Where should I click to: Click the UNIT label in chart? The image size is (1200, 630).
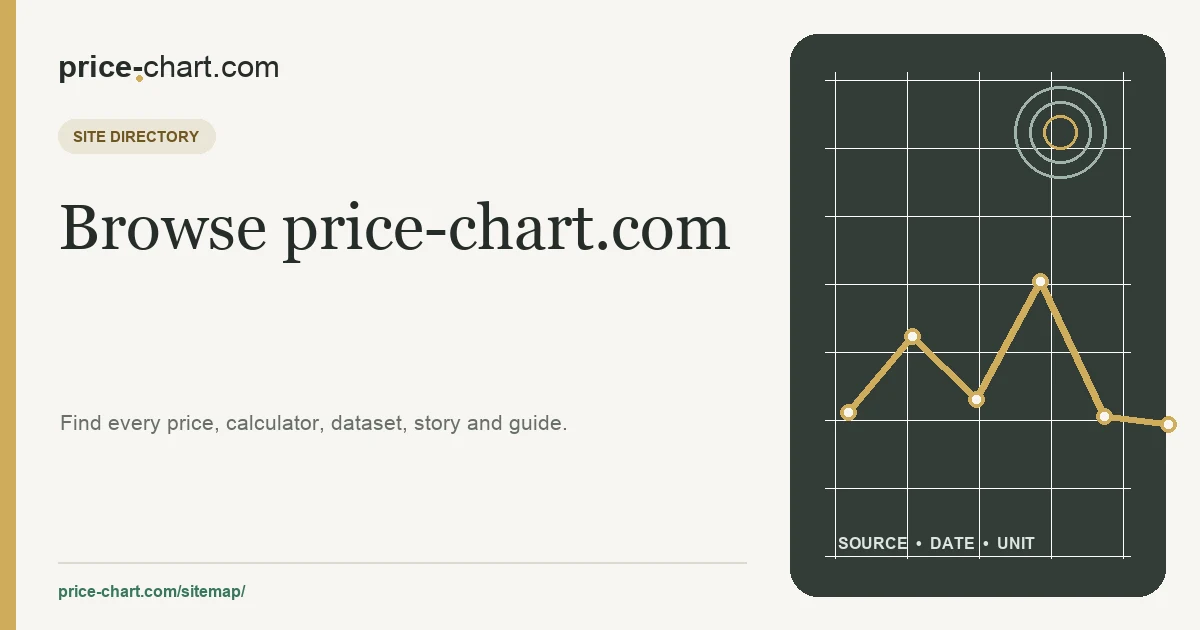(1016, 543)
